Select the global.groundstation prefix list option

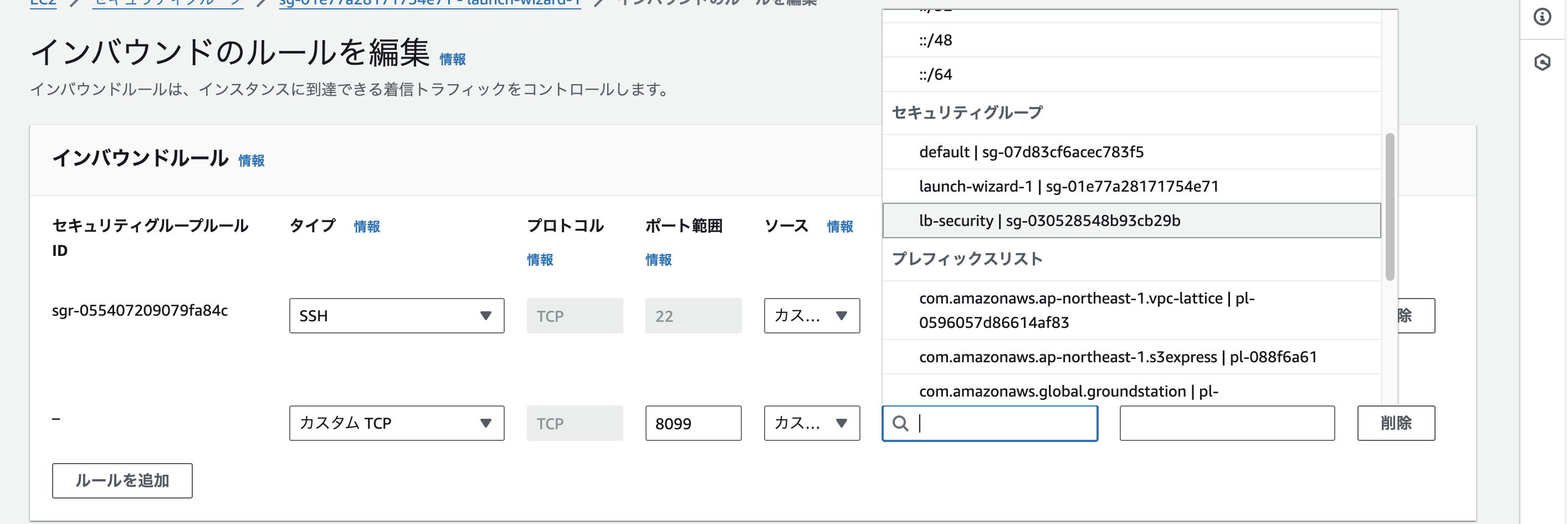pos(1131,390)
